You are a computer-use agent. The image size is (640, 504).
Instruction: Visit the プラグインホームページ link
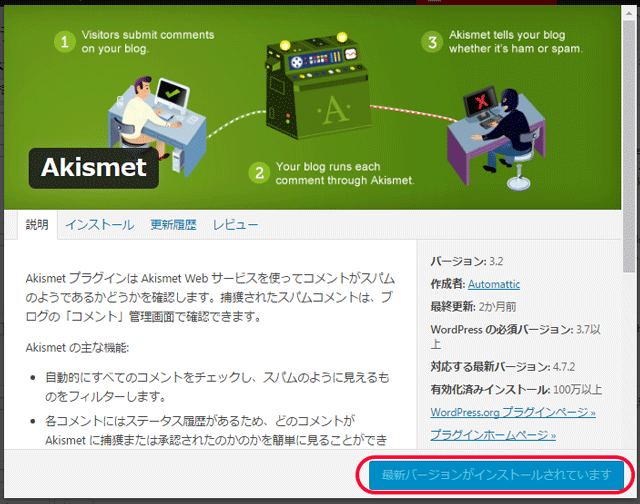click(493, 435)
